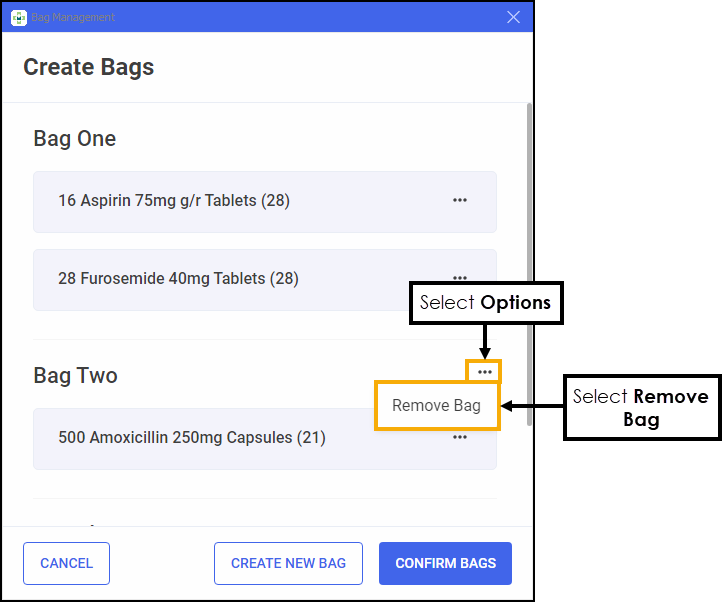Open options for Furosemide 40mg item
724x602 pixels.
(460, 277)
